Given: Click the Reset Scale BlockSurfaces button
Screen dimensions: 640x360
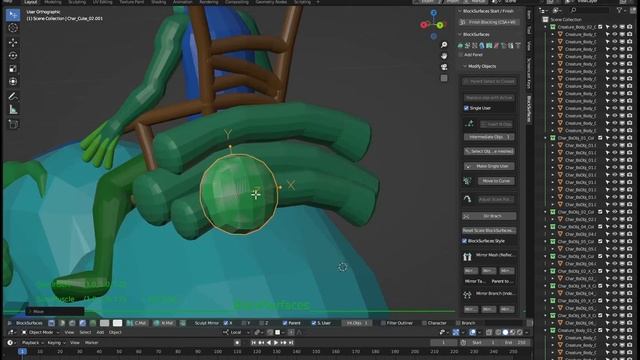Looking at the screenshot, I should coord(489,231).
